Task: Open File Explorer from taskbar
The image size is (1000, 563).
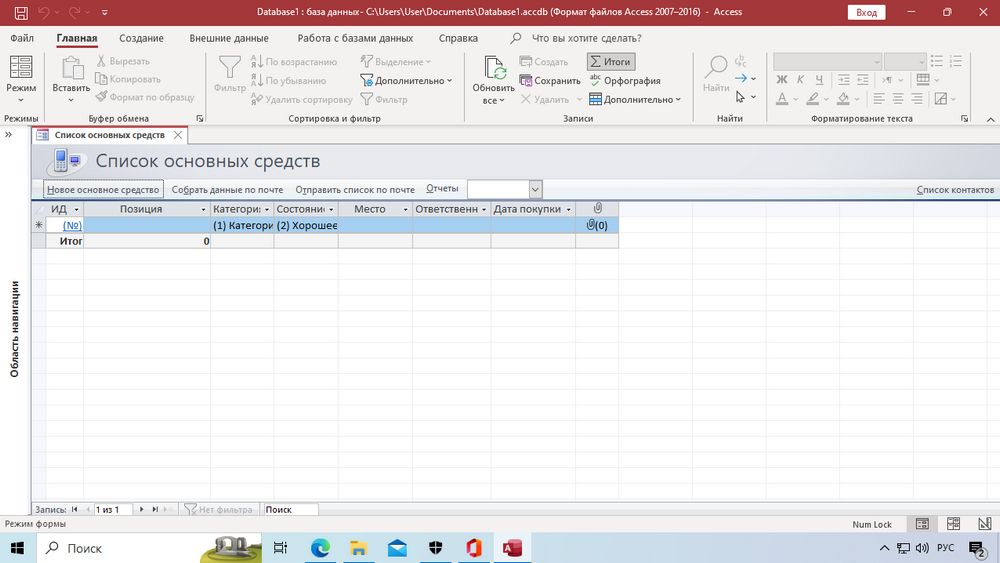Action: click(358, 548)
